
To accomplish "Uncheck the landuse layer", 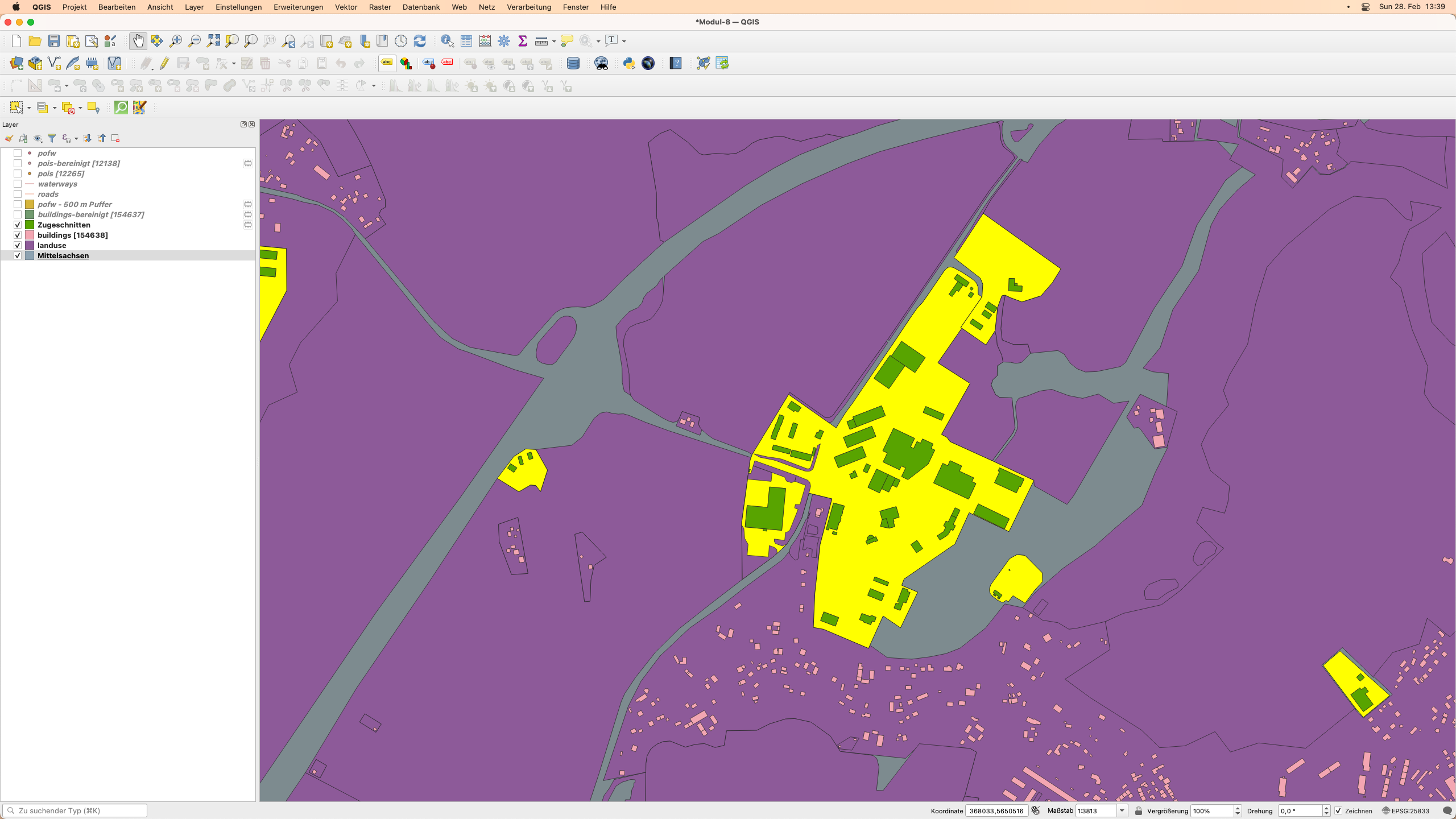I will coord(18,245).
